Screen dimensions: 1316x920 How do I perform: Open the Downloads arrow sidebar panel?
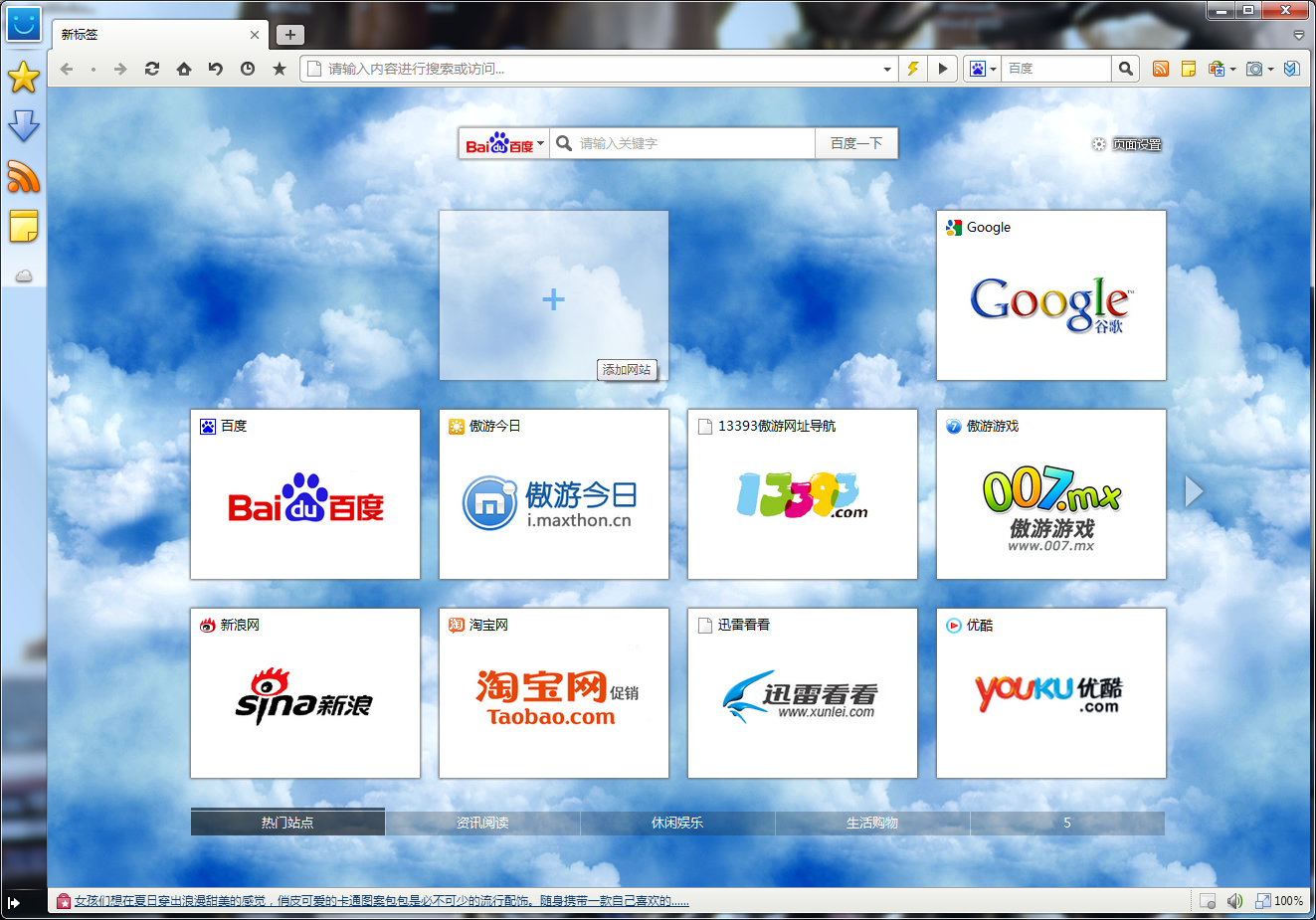23,126
